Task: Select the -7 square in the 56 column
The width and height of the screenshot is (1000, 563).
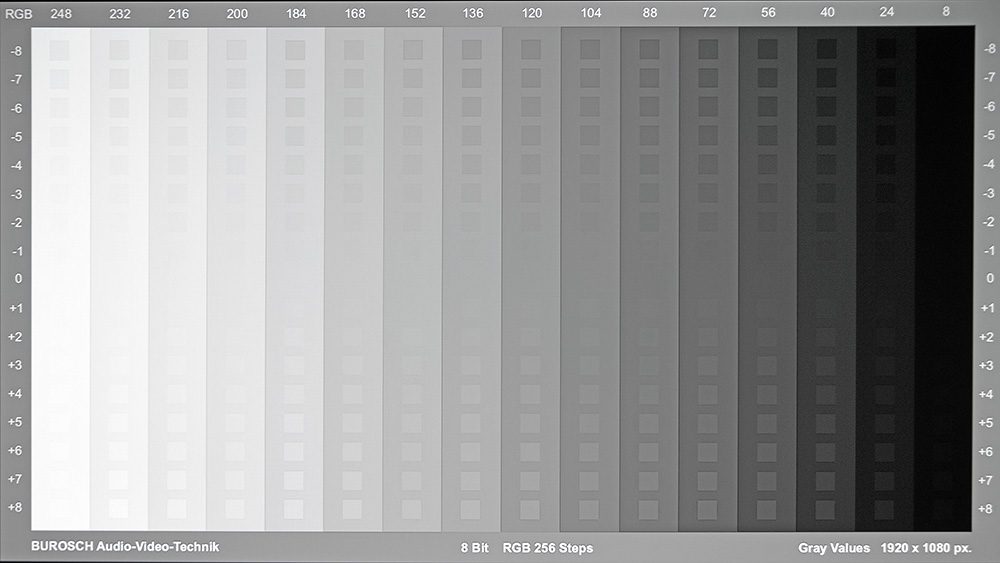Action: (x=767, y=78)
